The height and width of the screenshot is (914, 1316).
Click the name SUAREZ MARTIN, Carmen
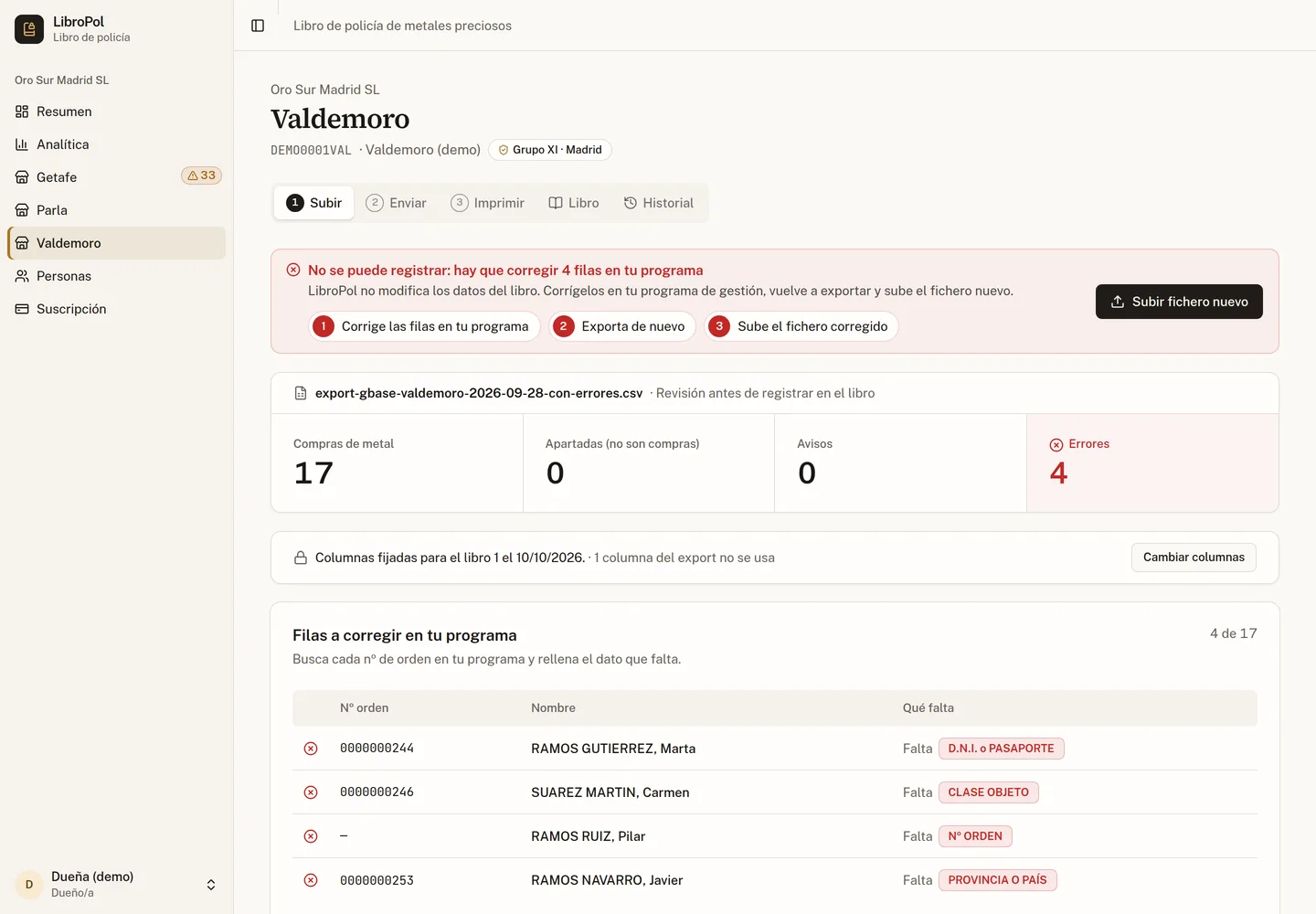(x=610, y=792)
